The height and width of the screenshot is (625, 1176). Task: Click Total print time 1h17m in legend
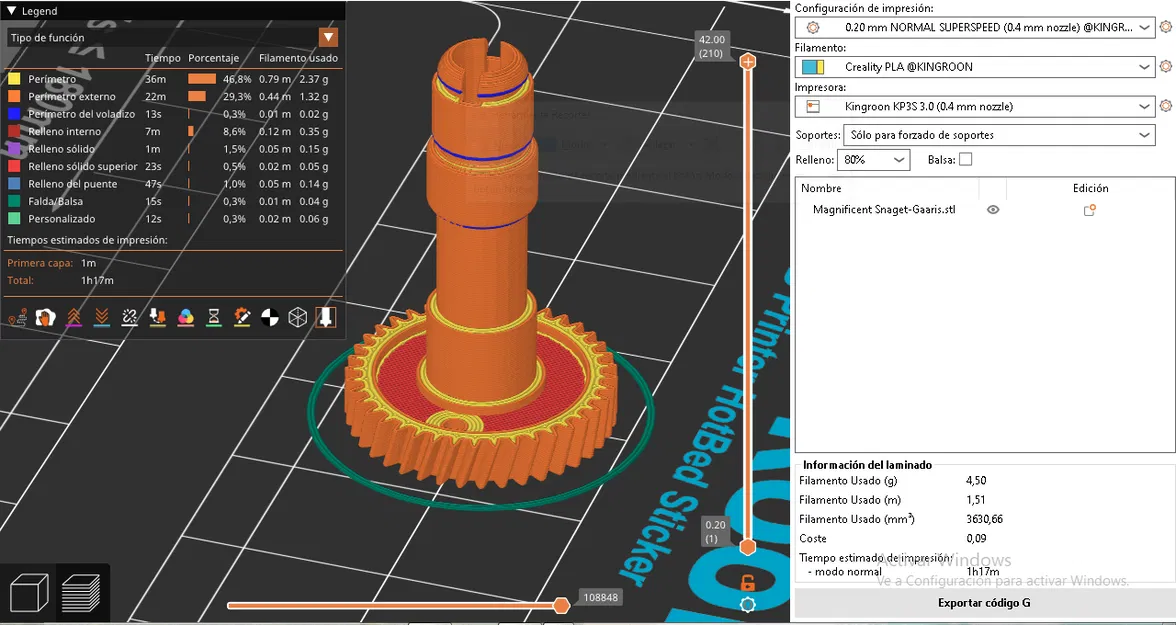coord(98,281)
